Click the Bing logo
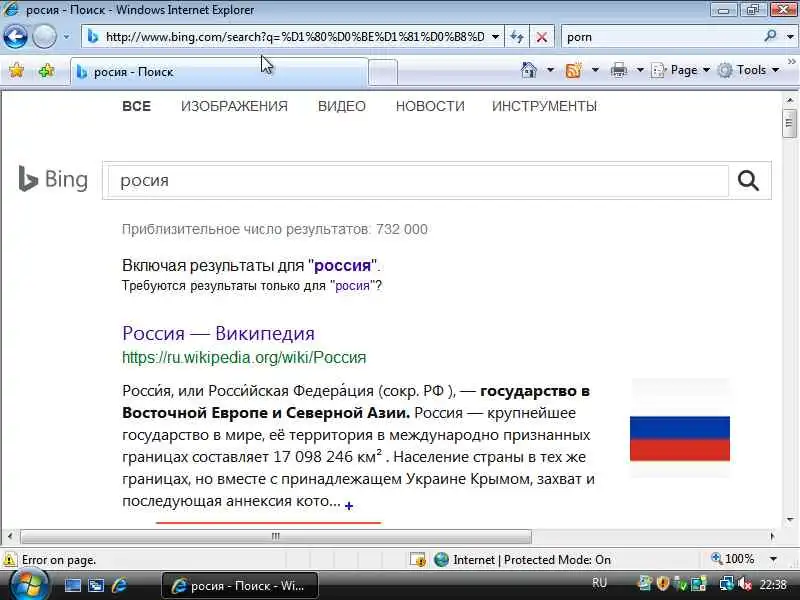 coord(53,179)
